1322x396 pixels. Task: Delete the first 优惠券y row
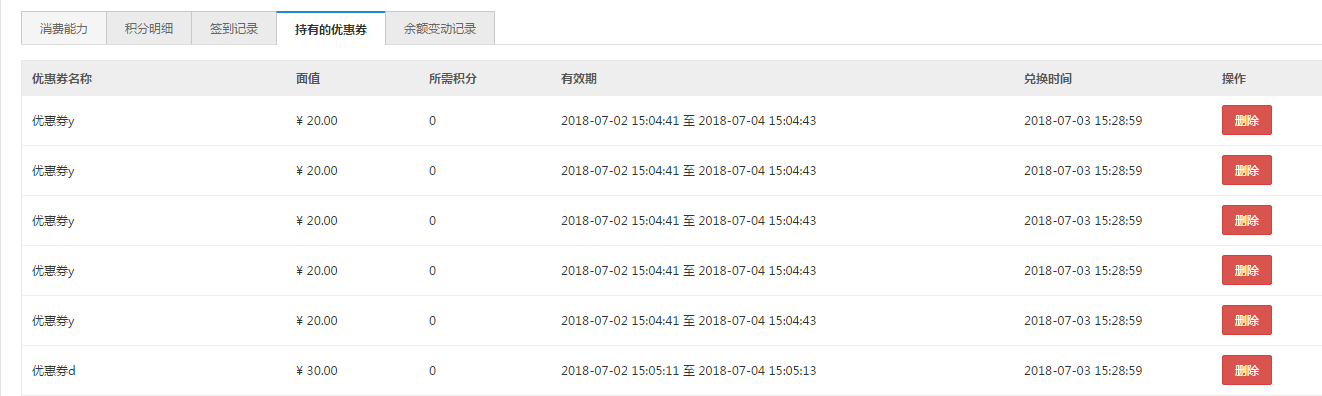click(1247, 120)
